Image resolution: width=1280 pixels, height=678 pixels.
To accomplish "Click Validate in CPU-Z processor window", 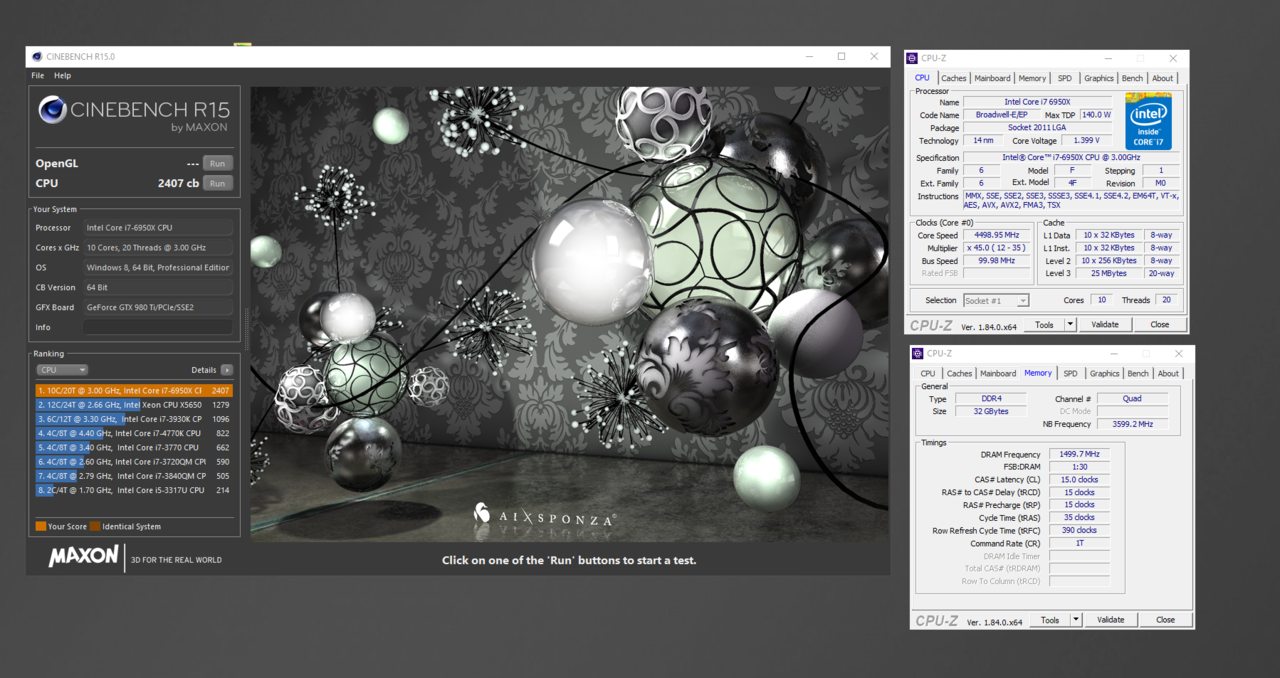I will [1105, 325].
